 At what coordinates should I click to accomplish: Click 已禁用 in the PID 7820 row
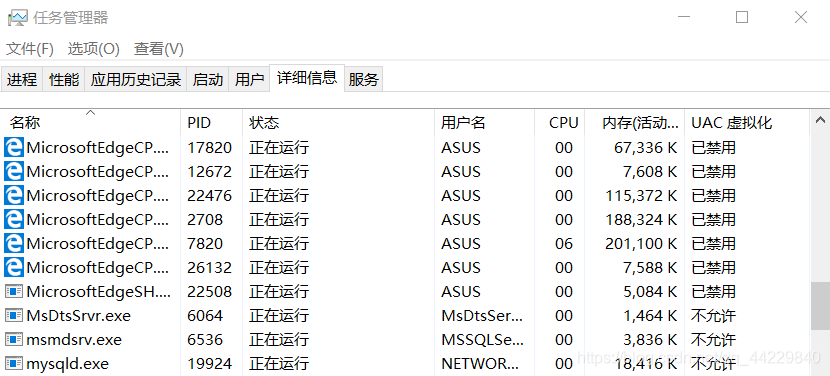[x=713, y=244]
